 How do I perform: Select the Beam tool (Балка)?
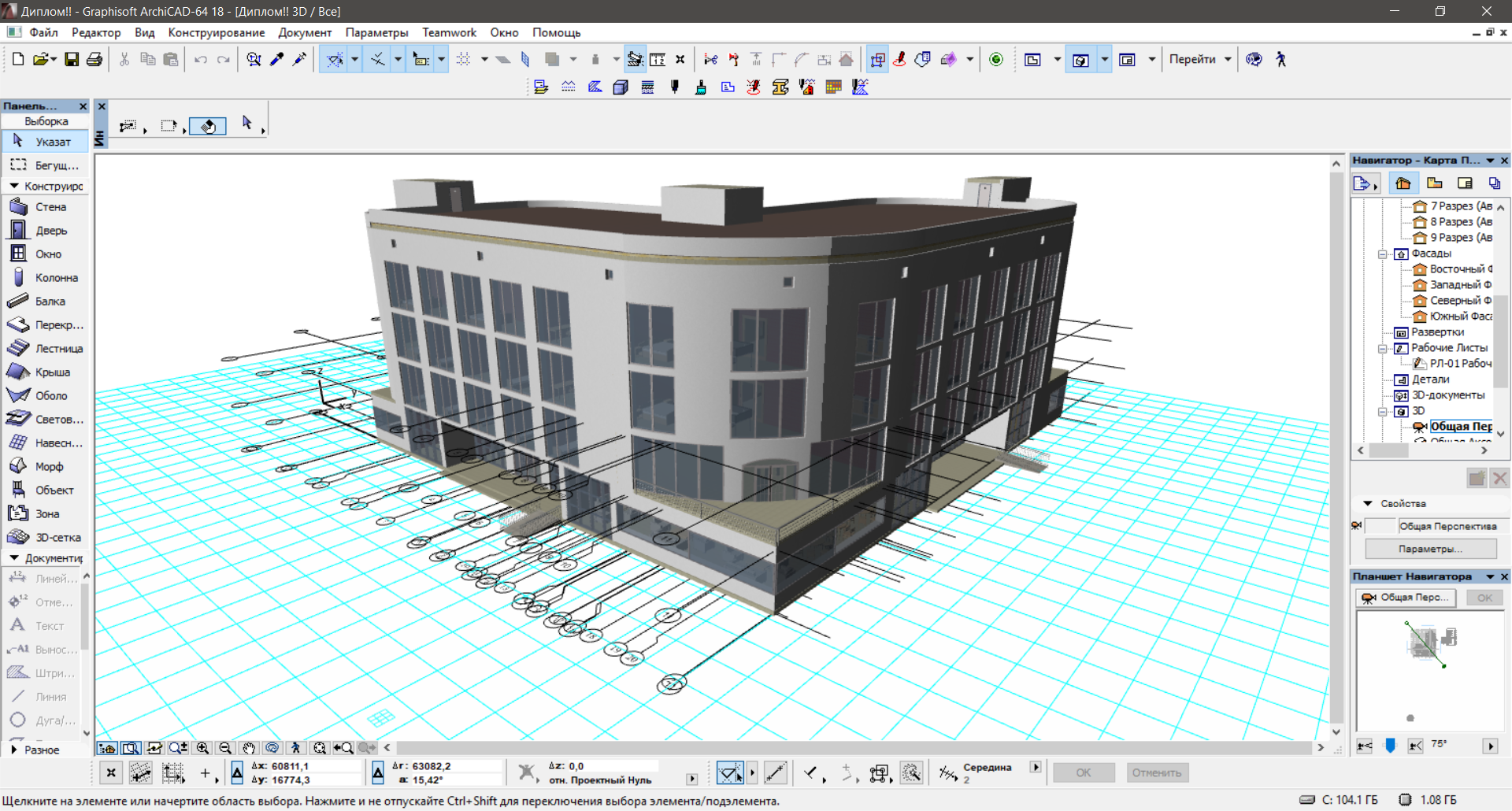pos(46,302)
